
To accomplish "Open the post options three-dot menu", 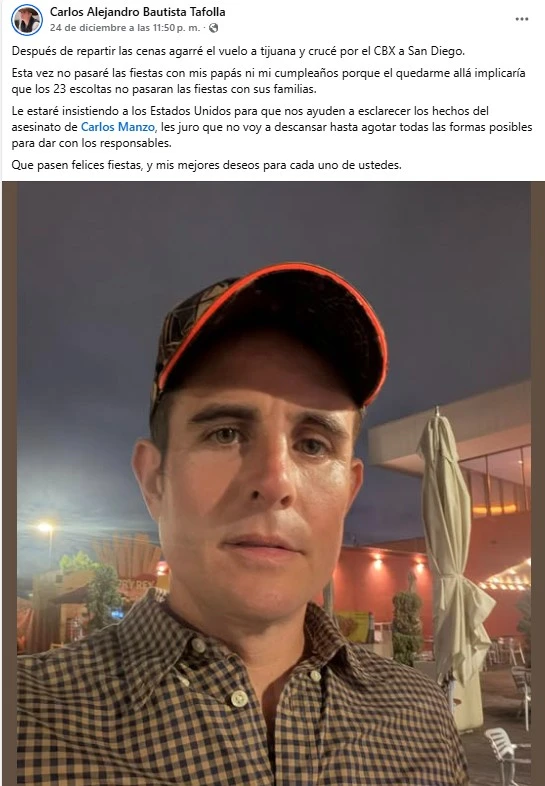I will click(521, 19).
